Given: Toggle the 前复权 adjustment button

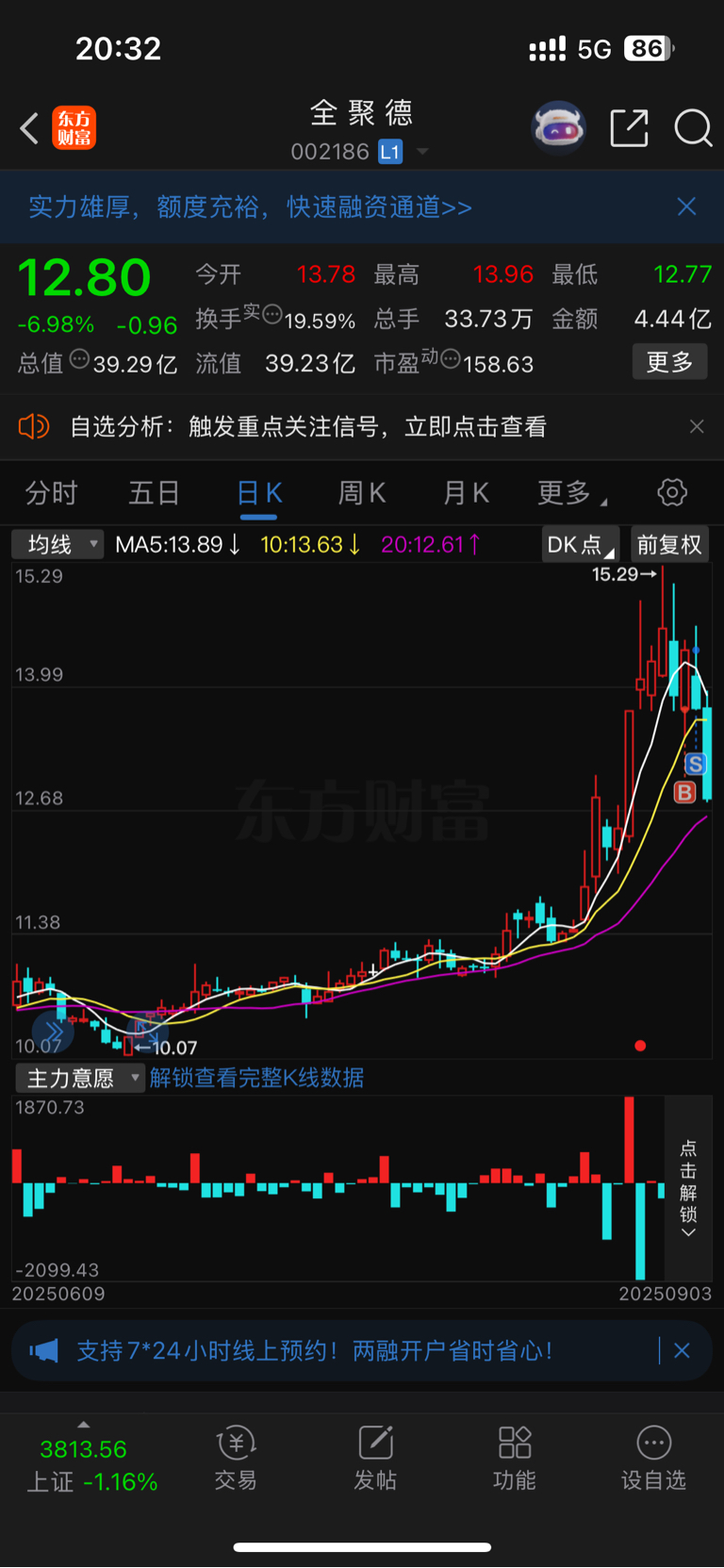Looking at the screenshot, I should click(669, 544).
